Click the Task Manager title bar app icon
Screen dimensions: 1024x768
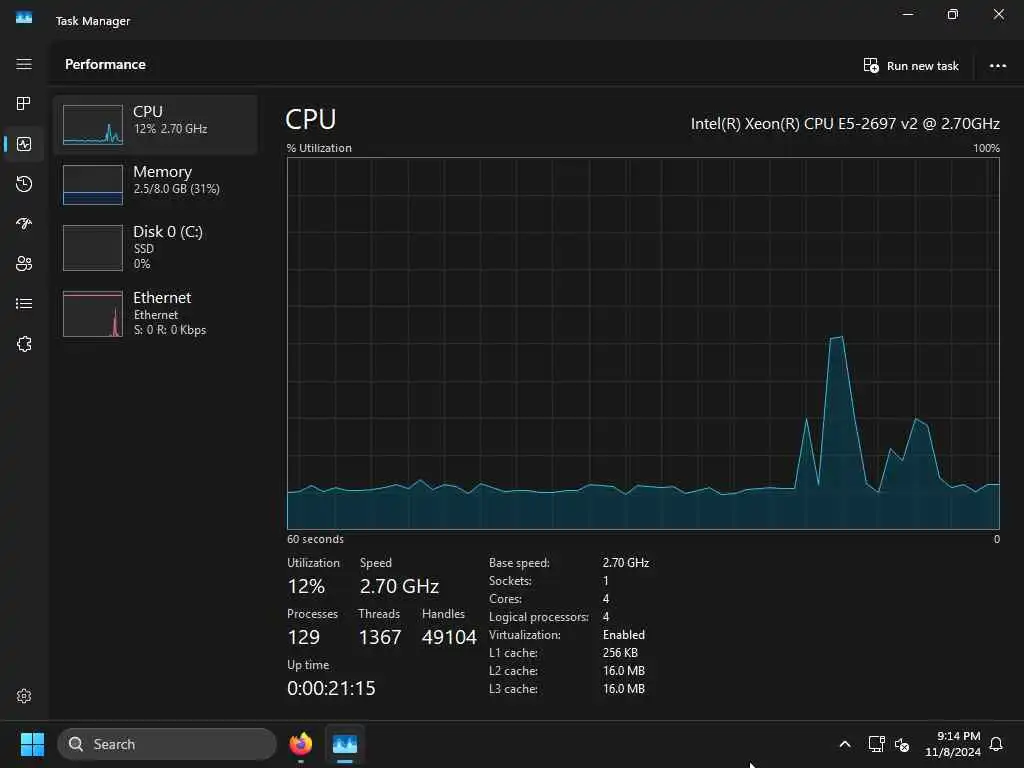click(24, 18)
